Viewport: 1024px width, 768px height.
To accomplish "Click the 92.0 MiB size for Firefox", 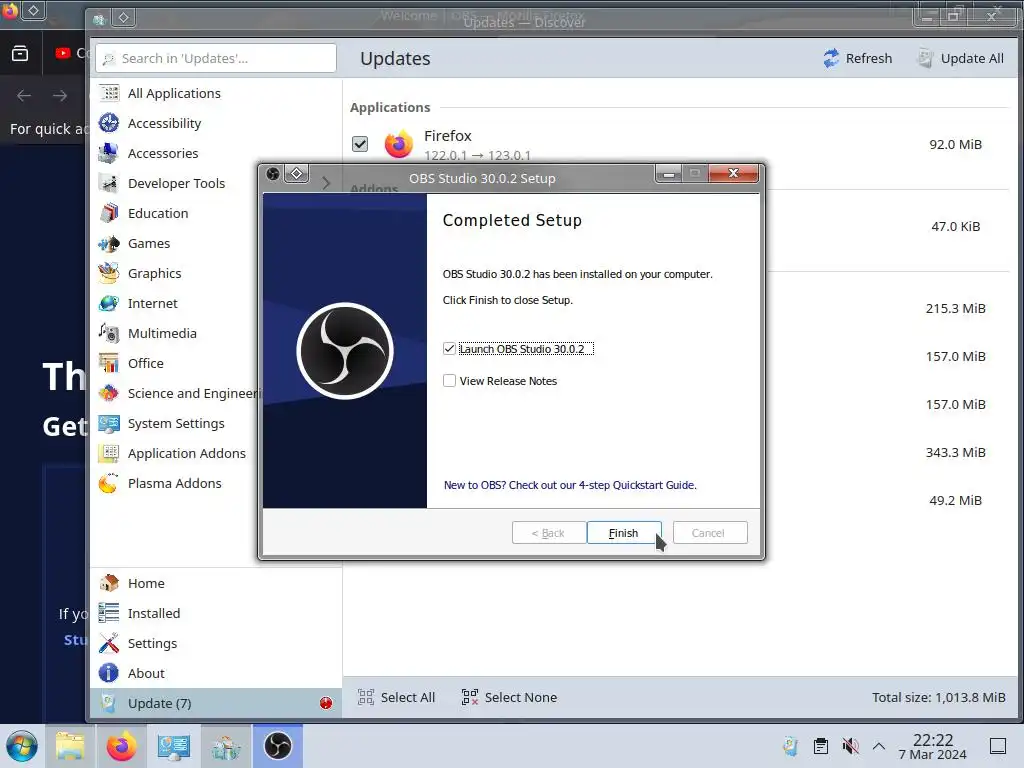I will tap(955, 144).
